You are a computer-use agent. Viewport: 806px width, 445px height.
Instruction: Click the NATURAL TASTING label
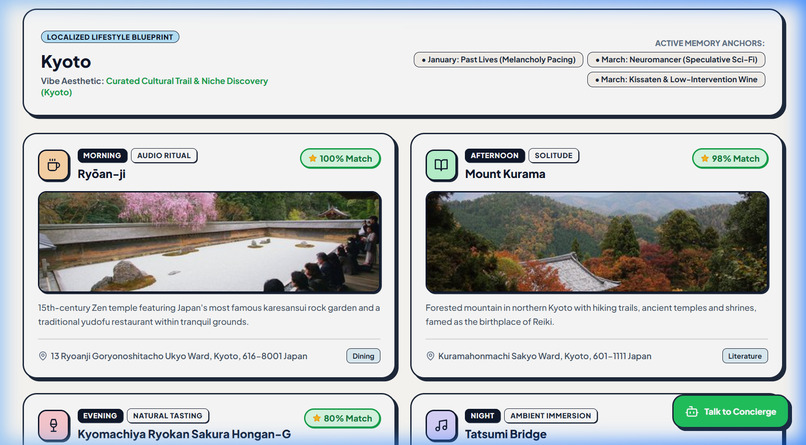point(168,416)
